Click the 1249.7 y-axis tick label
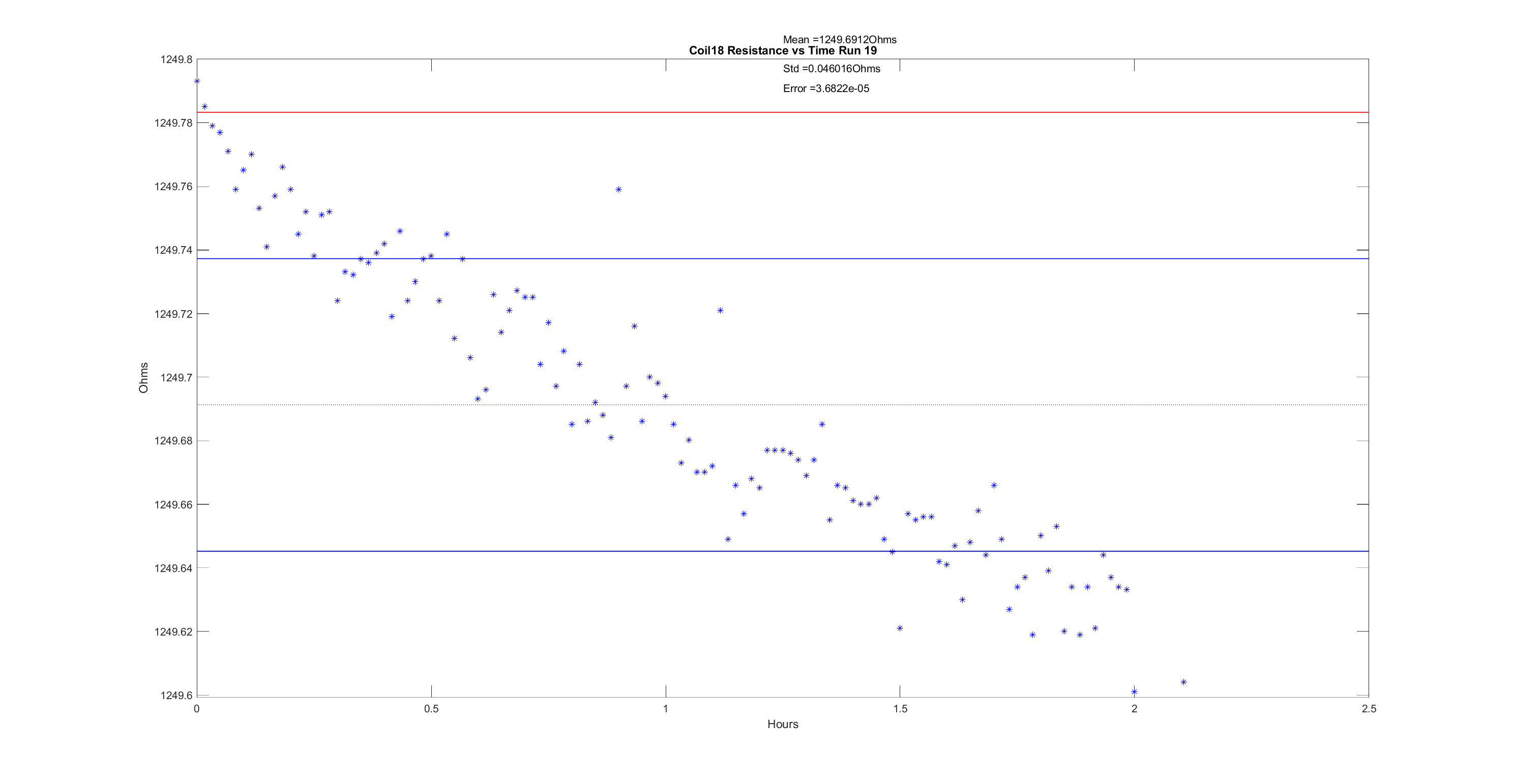Image resolution: width=1513 pixels, height=784 pixels. tap(176, 378)
